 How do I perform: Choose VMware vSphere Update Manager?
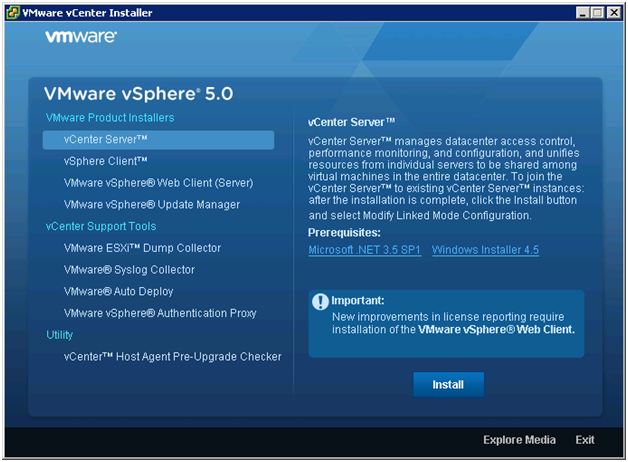152,205
